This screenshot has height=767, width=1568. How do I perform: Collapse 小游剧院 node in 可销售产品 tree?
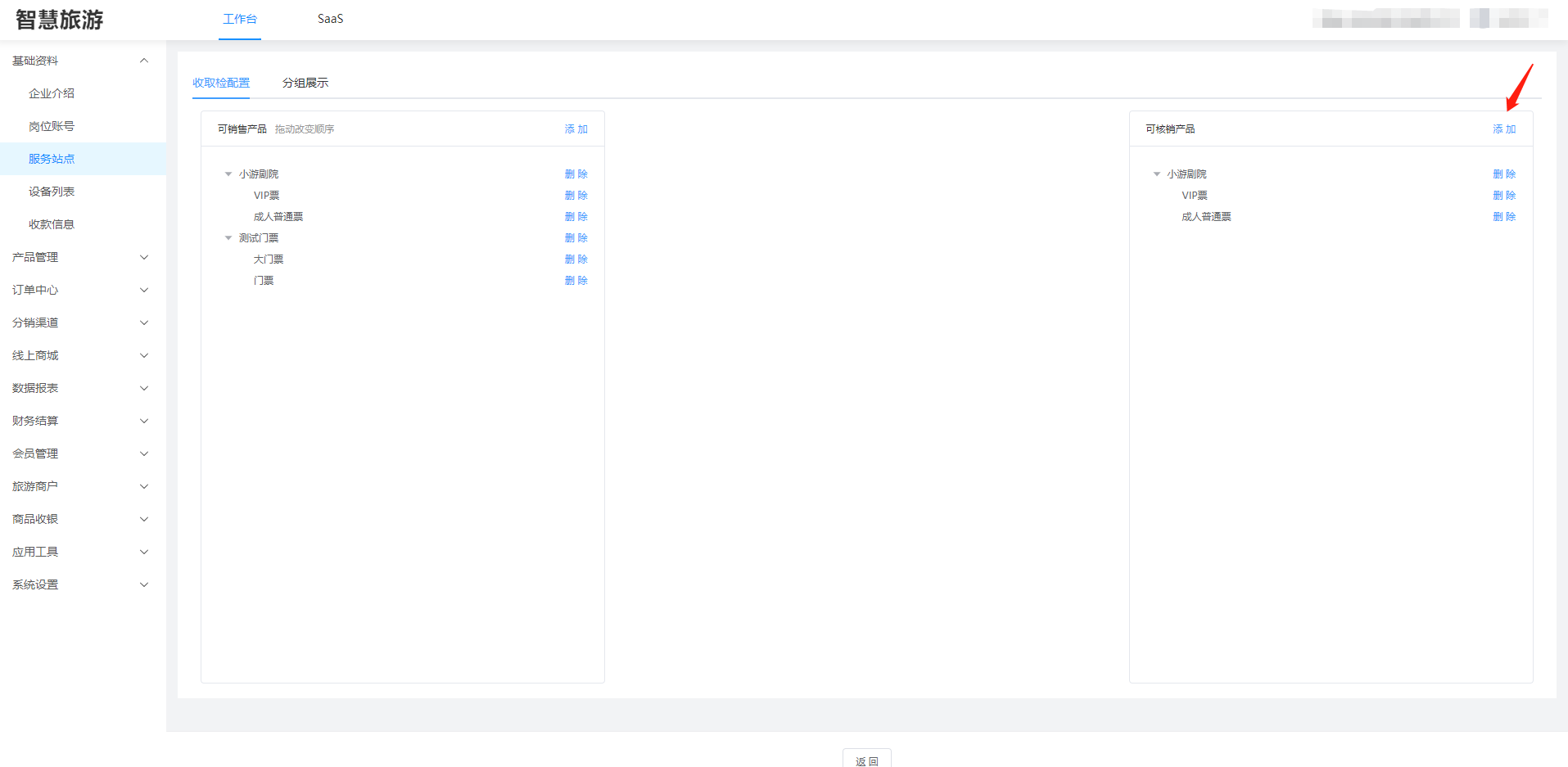[228, 174]
